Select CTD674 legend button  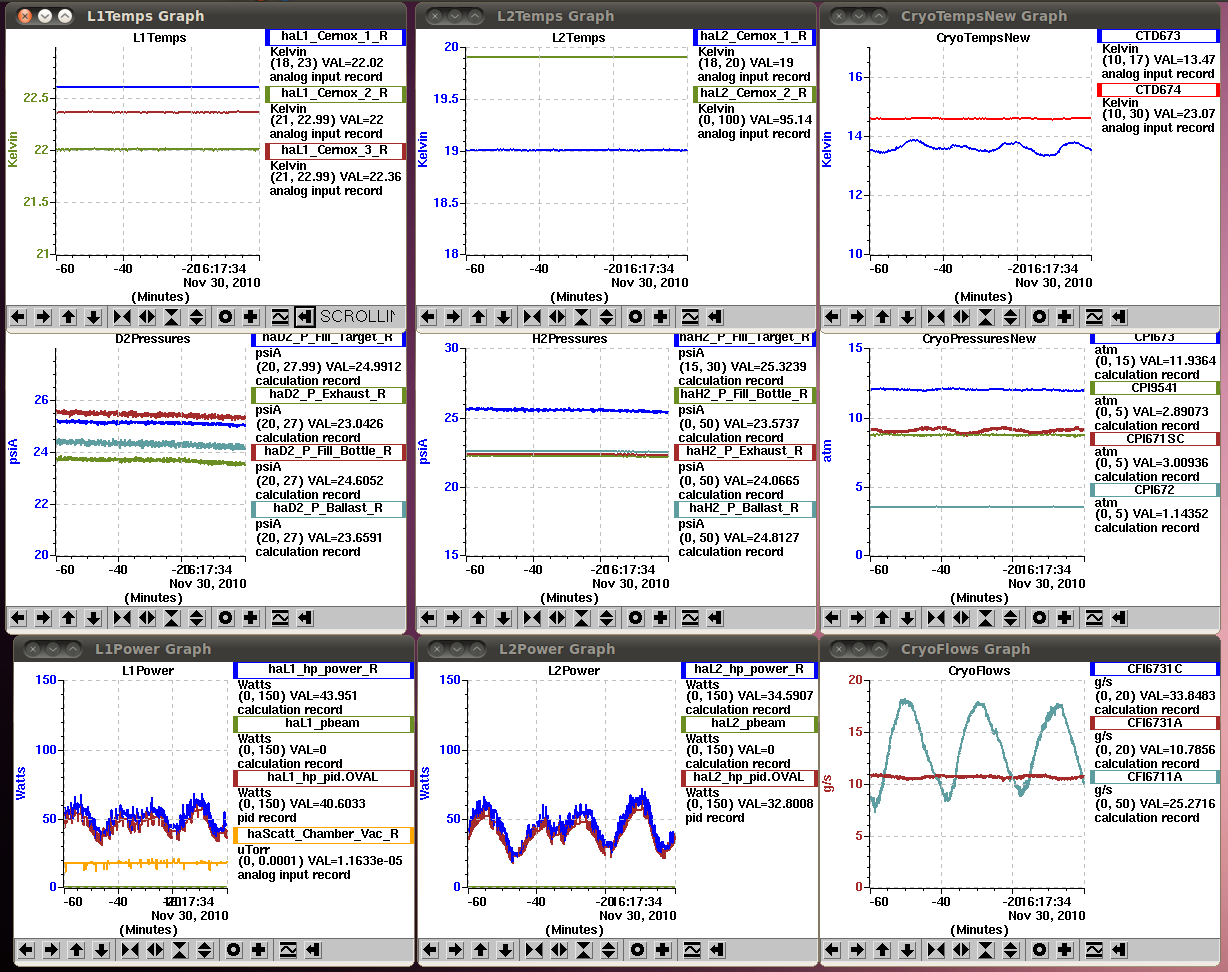[1157, 89]
